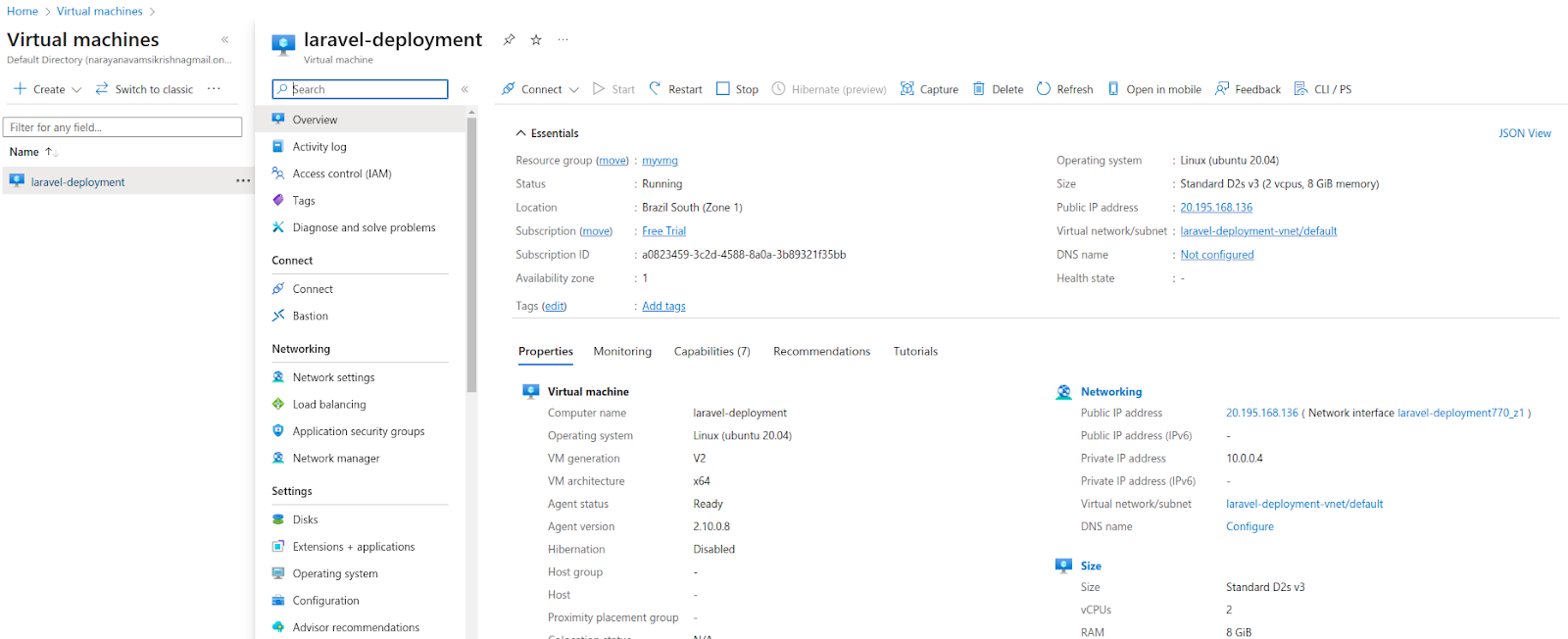The height and width of the screenshot is (639, 1568).
Task: Click Add tags link
Action: point(663,307)
